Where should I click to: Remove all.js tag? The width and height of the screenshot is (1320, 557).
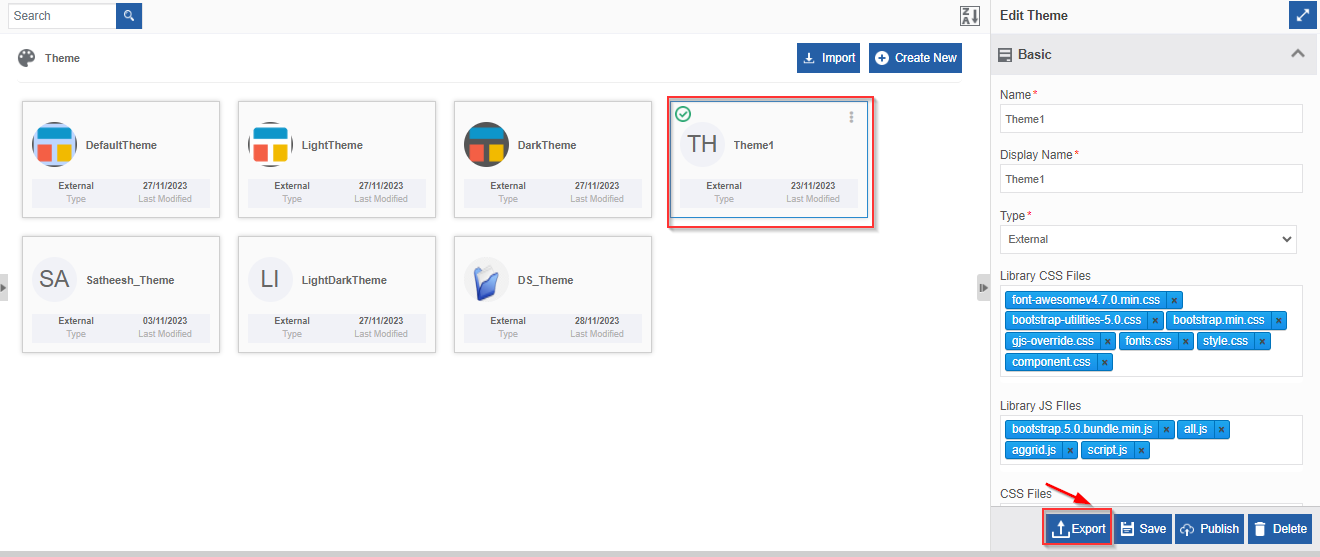pyautogui.click(x=1221, y=429)
